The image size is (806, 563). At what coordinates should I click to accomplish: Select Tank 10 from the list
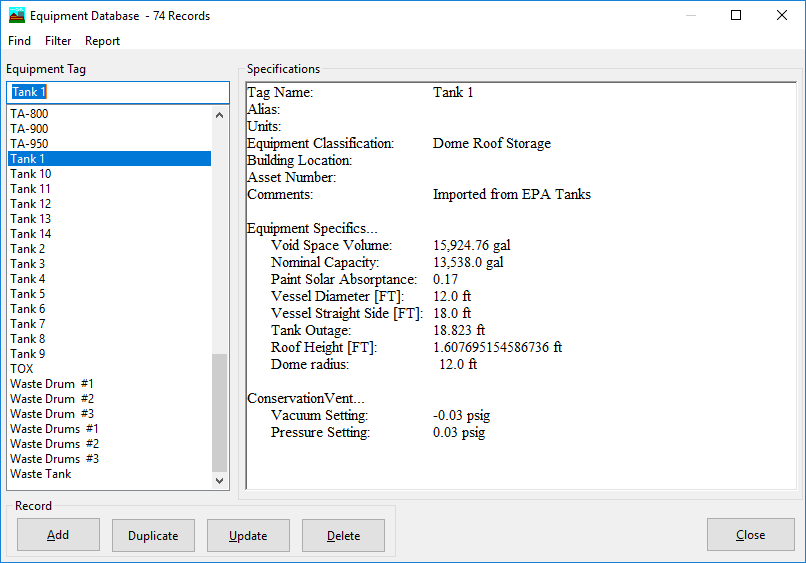point(31,174)
